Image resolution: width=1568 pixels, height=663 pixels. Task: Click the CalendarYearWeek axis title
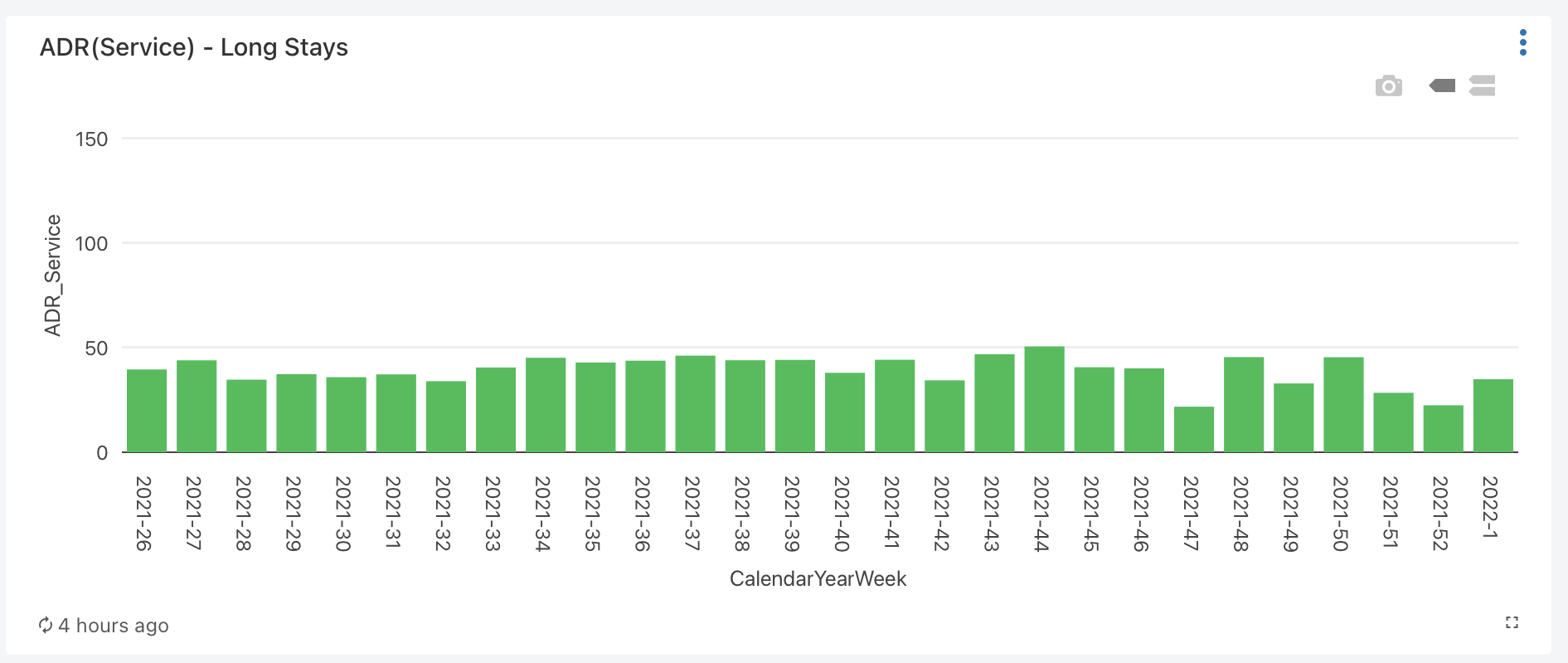click(x=818, y=579)
